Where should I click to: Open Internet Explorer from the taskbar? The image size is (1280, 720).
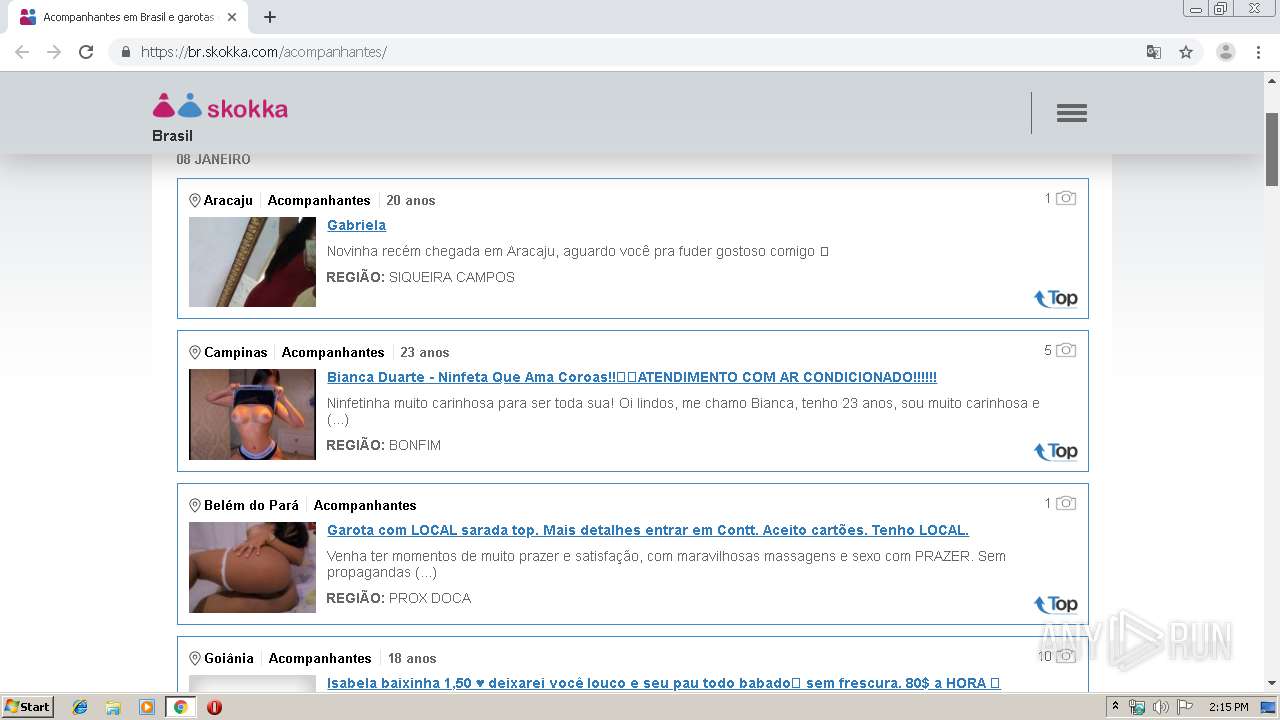[80, 707]
